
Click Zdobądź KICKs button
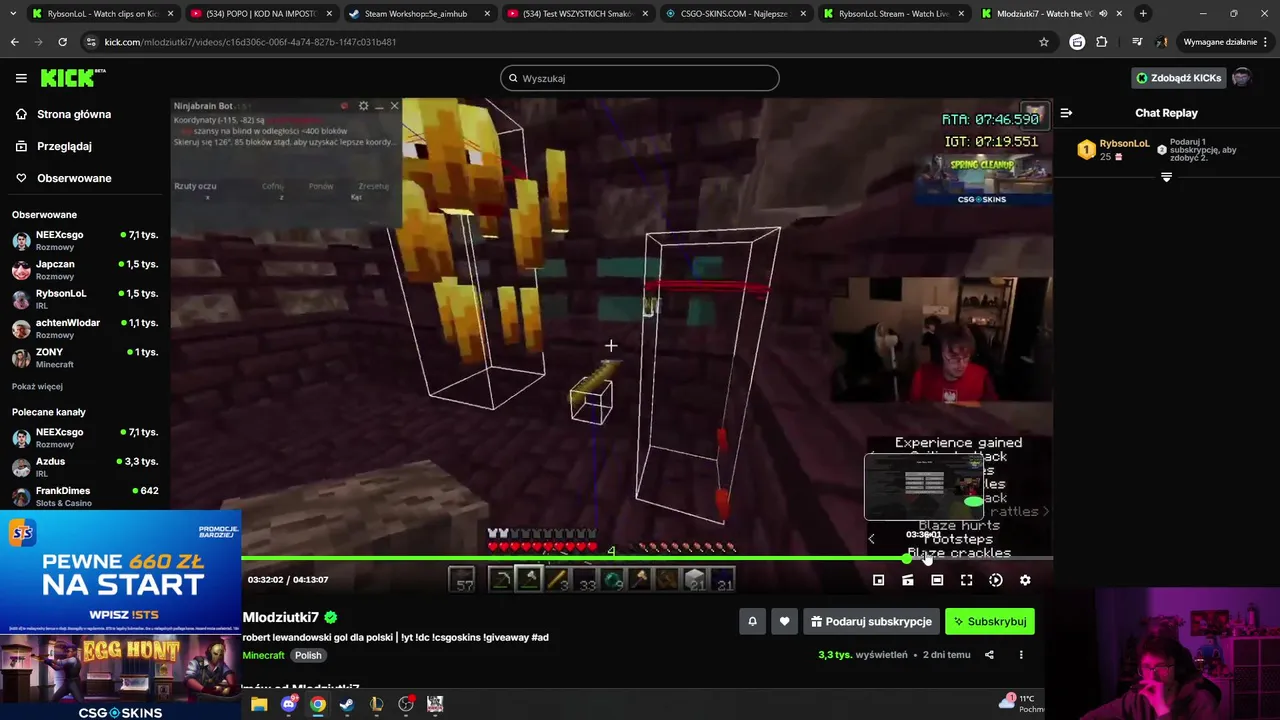pos(1178,78)
